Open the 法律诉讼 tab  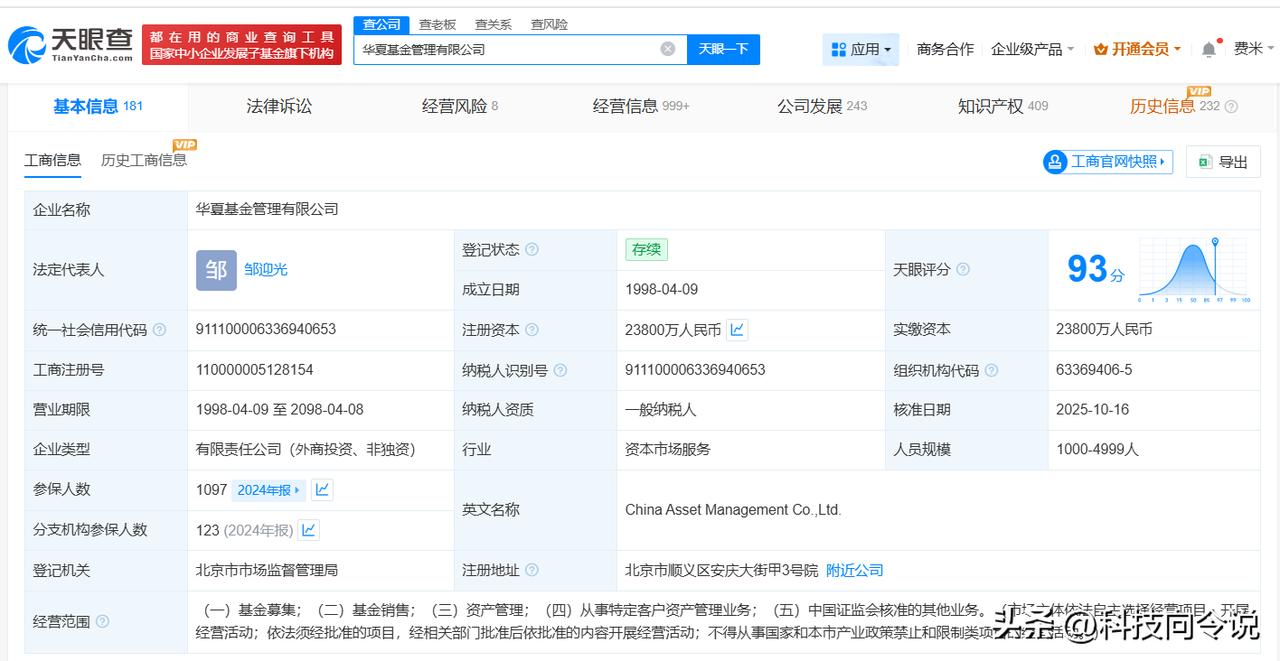[x=279, y=106]
